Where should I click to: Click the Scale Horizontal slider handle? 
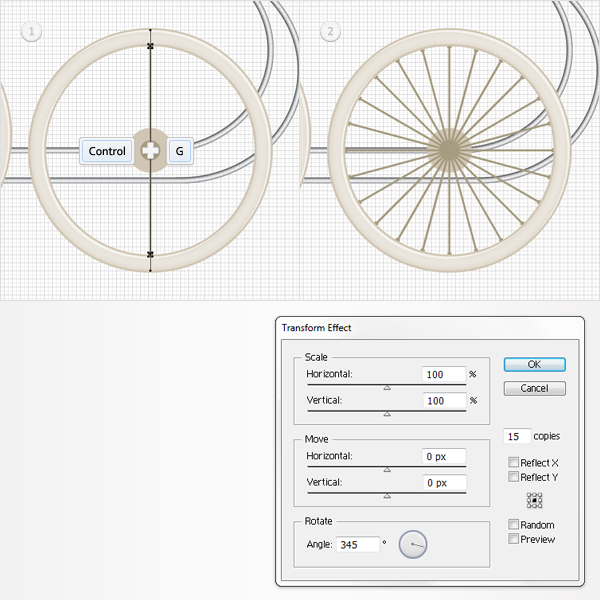pos(387,388)
